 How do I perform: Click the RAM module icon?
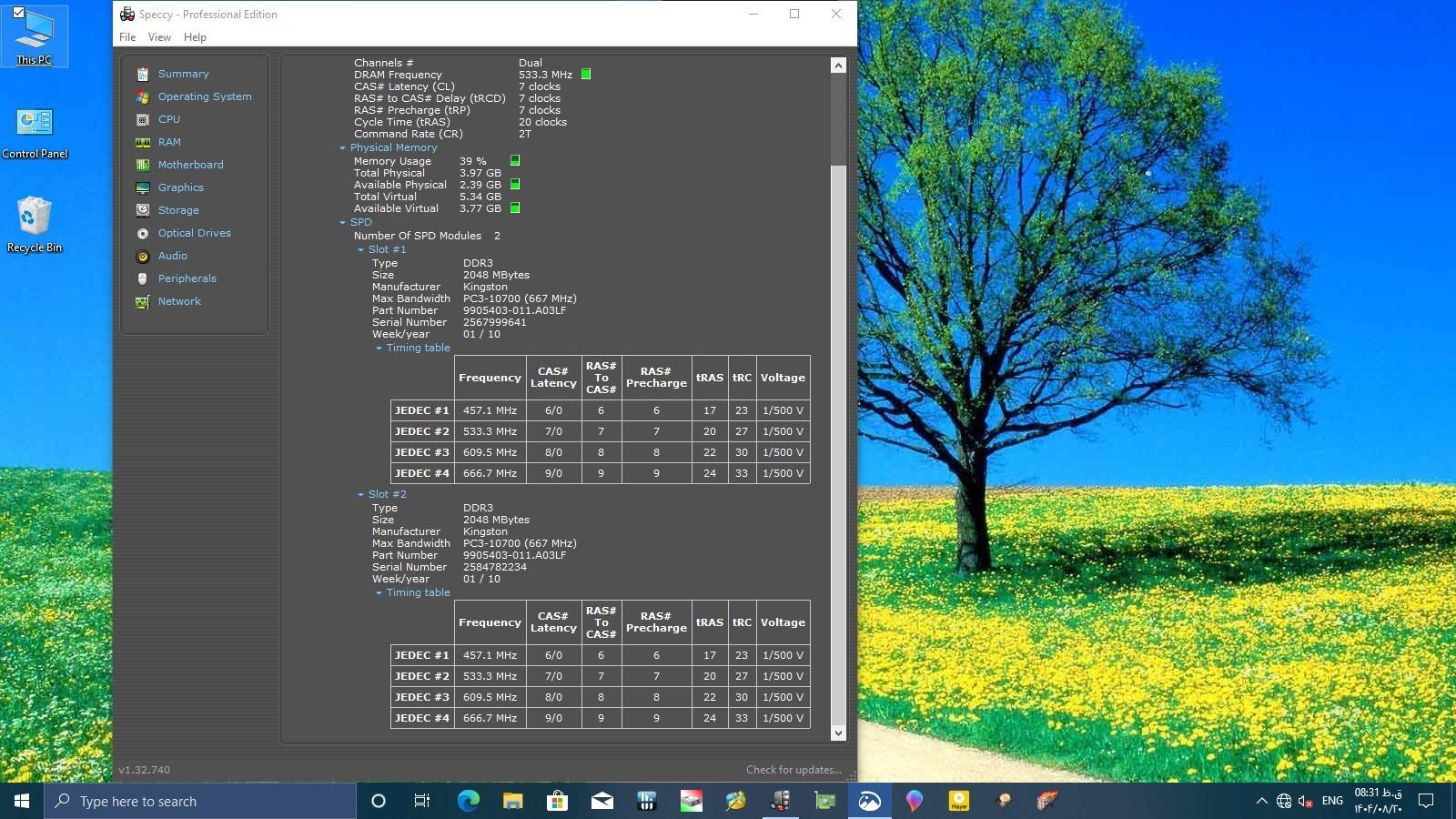(x=143, y=142)
